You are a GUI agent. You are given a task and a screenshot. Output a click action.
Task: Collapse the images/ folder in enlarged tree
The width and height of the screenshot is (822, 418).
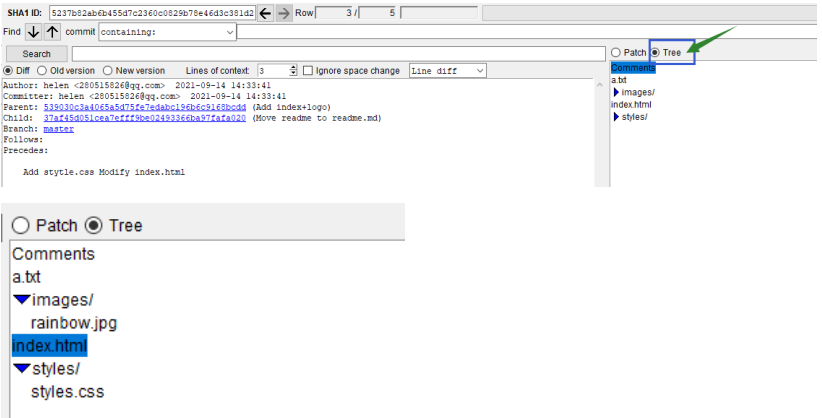[x=21, y=300]
